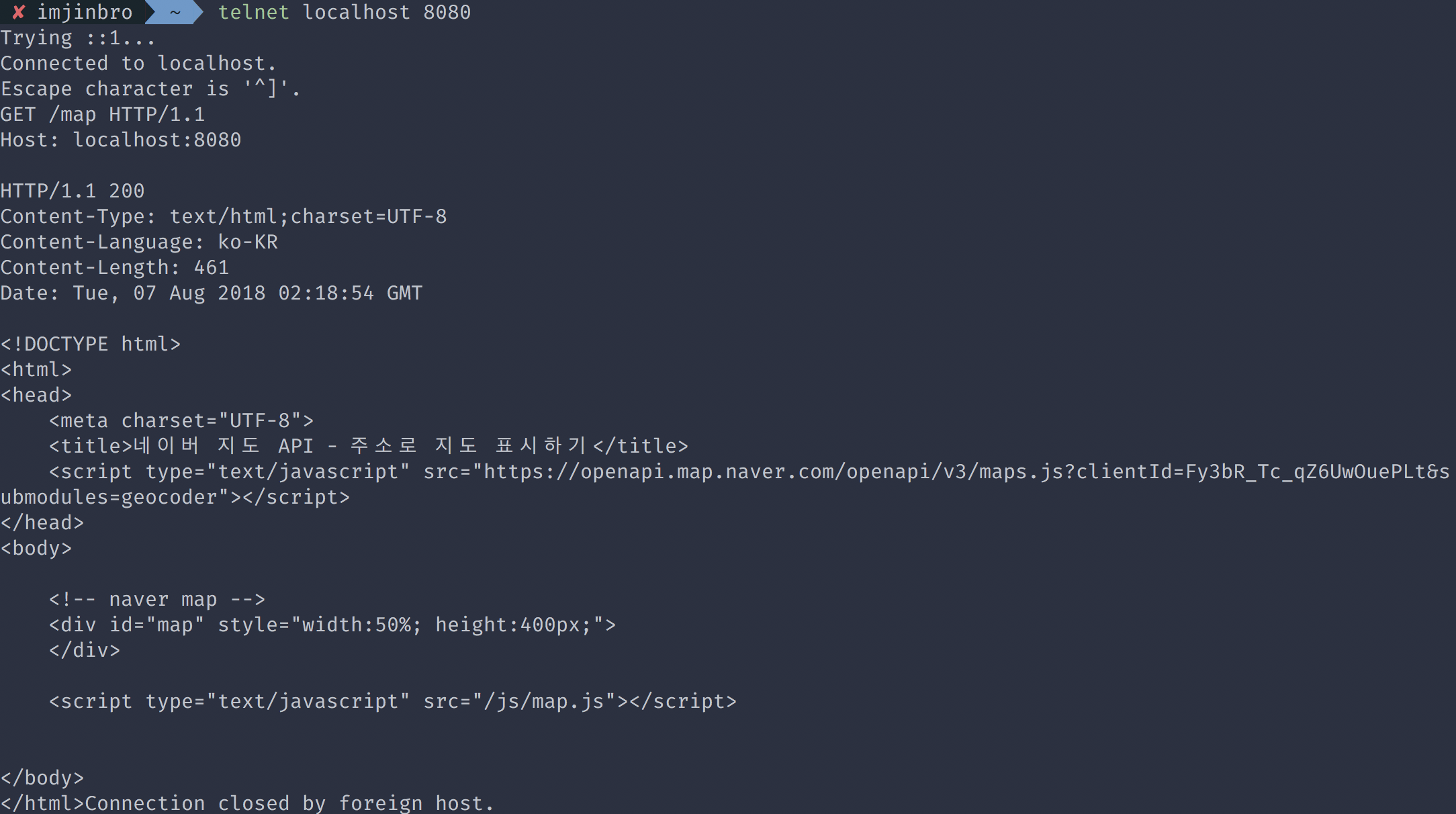Click the Date header line
The height and width of the screenshot is (814, 1456).
pos(212,293)
